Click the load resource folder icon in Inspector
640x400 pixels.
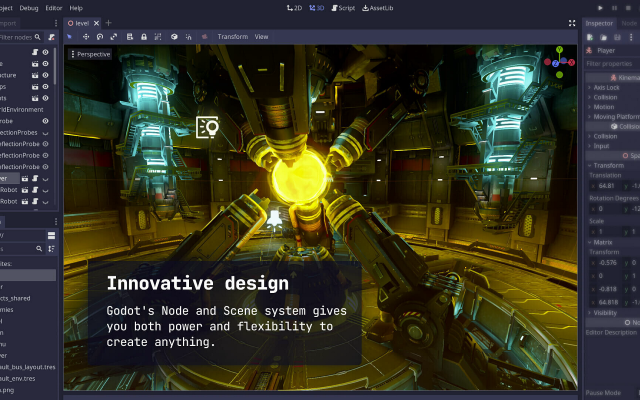tap(604, 37)
